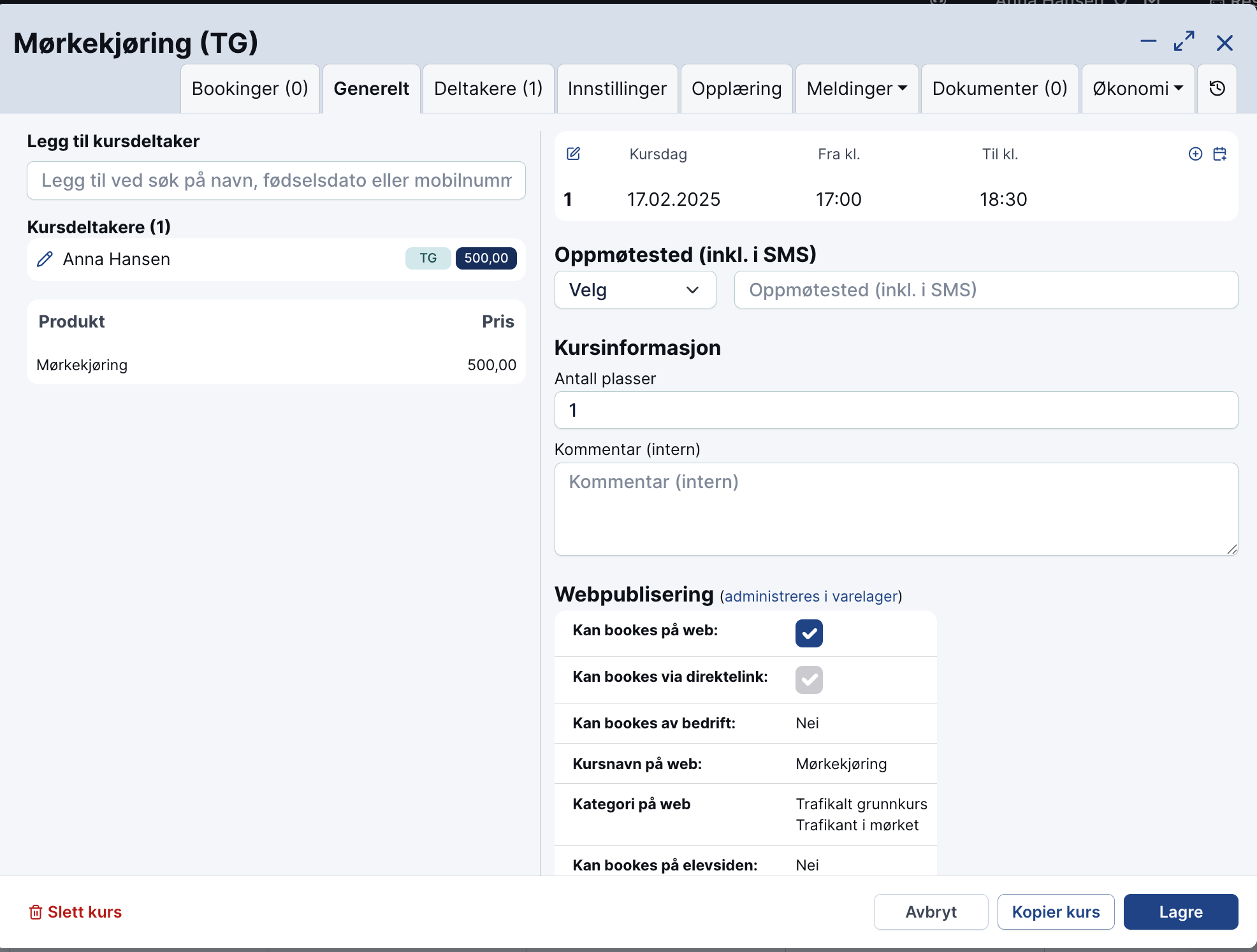Image resolution: width=1257 pixels, height=952 pixels.
Task: Minimize the Mørkekjøring dialog
Action: coord(1148,42)
